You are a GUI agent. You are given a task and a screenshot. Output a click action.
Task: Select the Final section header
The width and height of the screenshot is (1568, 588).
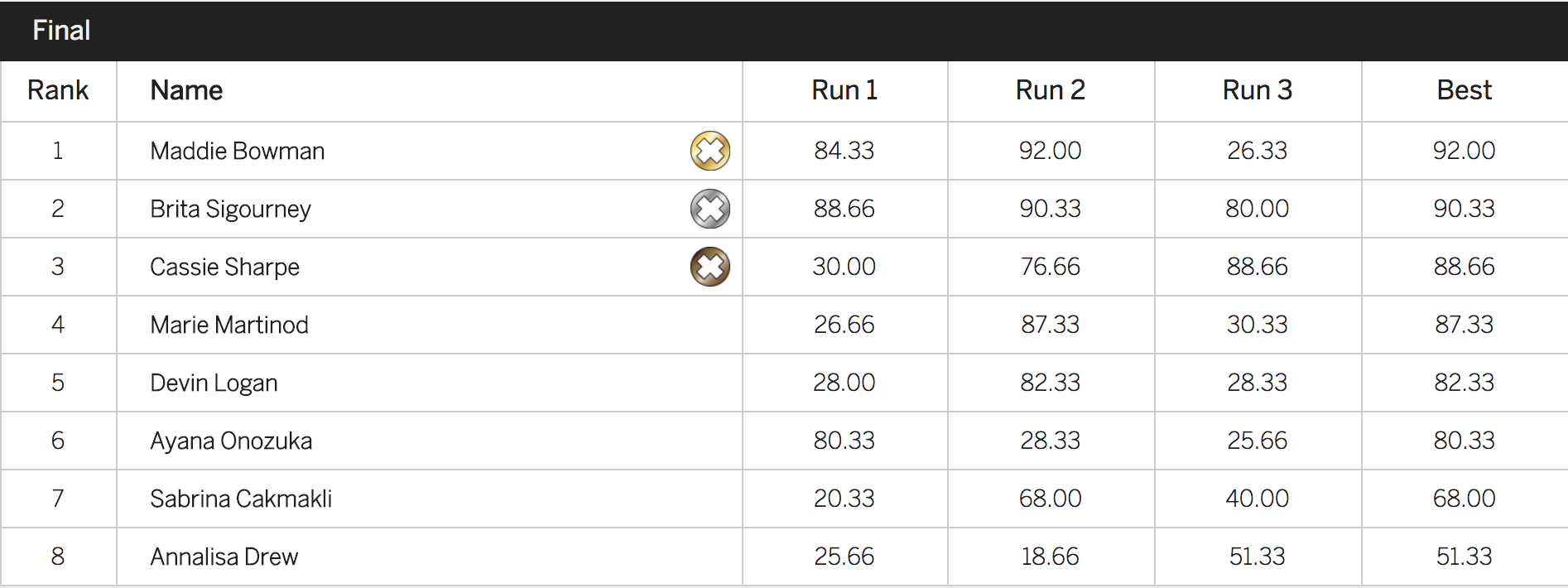click(x=61, y=31)
